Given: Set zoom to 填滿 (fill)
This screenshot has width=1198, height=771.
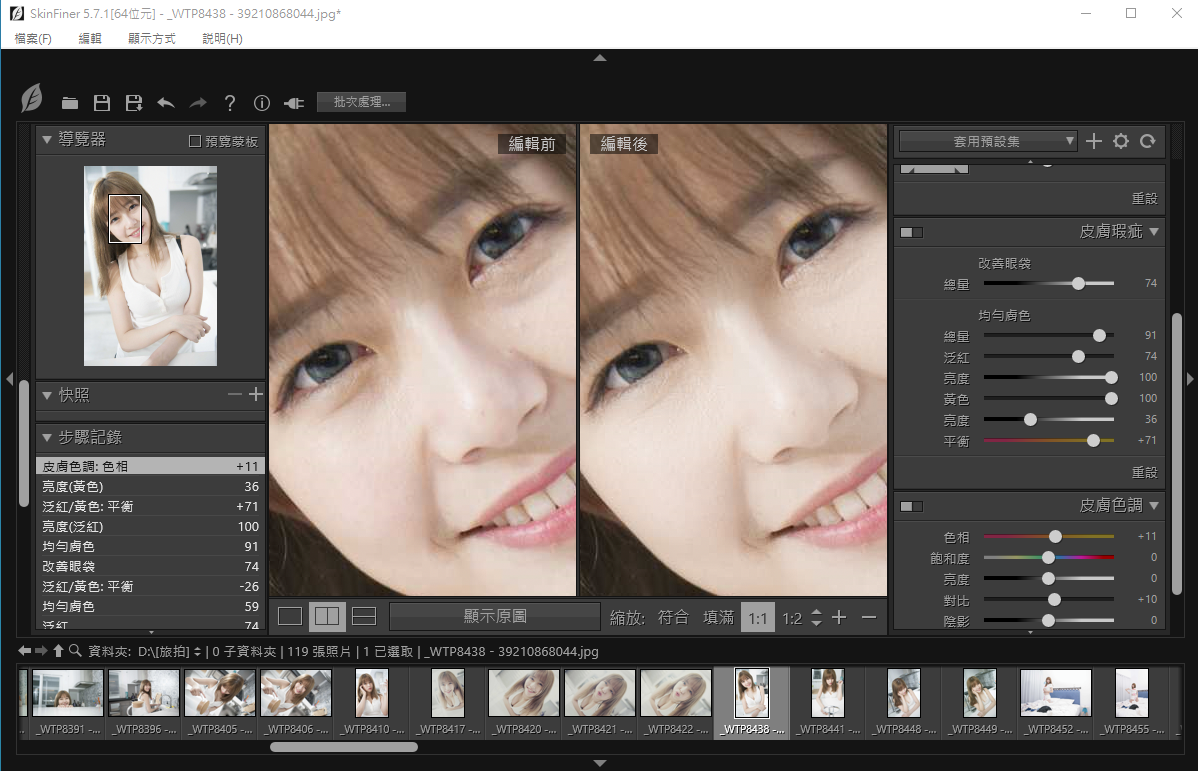Looking at the screenshot, I should pos(718,617).
